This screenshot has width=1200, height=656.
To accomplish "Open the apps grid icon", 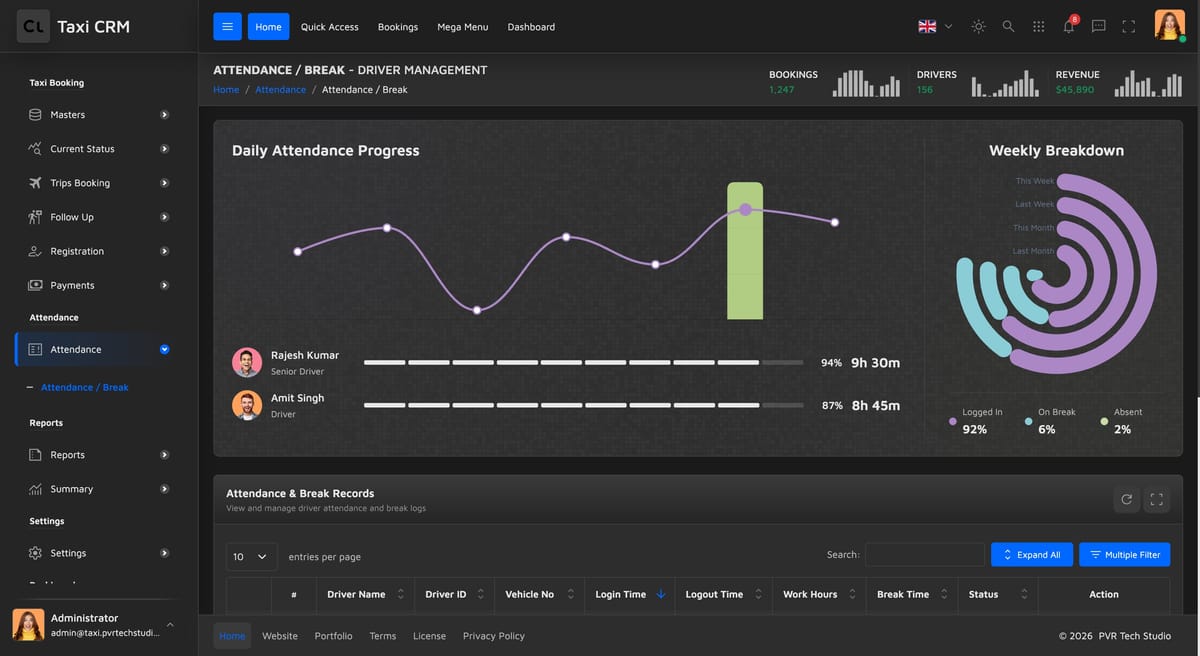I will pyautogui.click(x=1038, y=27).
